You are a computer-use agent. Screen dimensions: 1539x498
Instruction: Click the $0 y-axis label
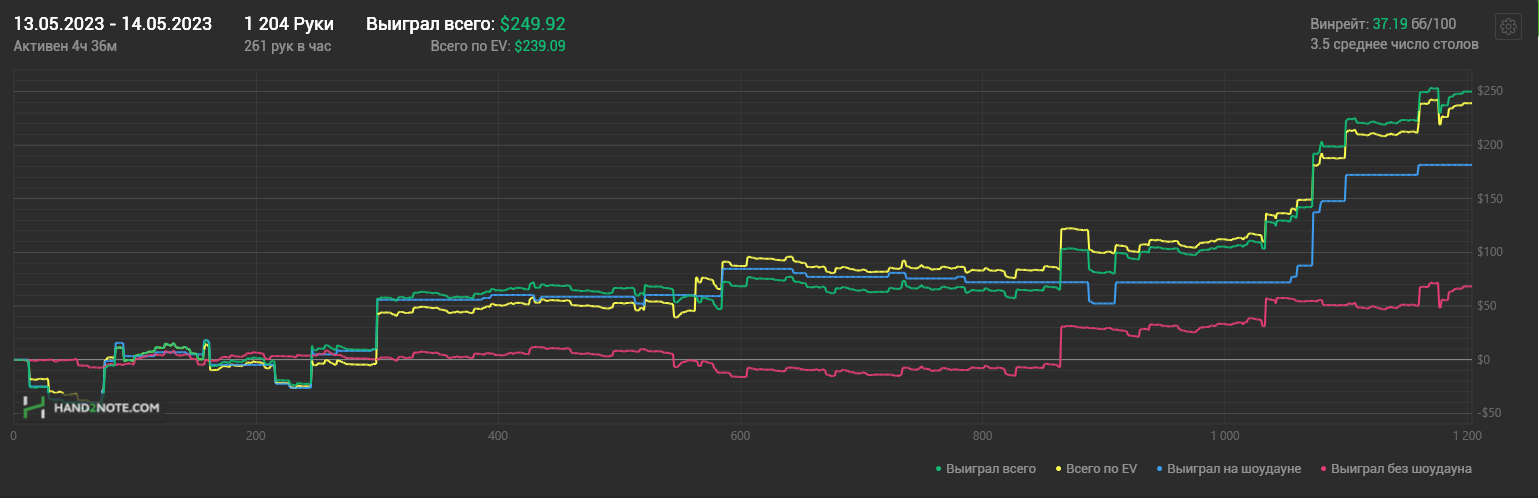click(1484, 359)
